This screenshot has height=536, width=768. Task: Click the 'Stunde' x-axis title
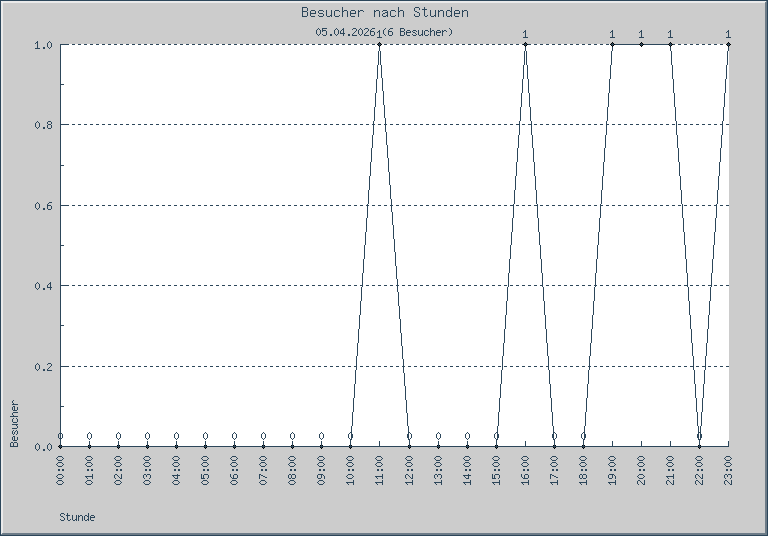[77, 518]
